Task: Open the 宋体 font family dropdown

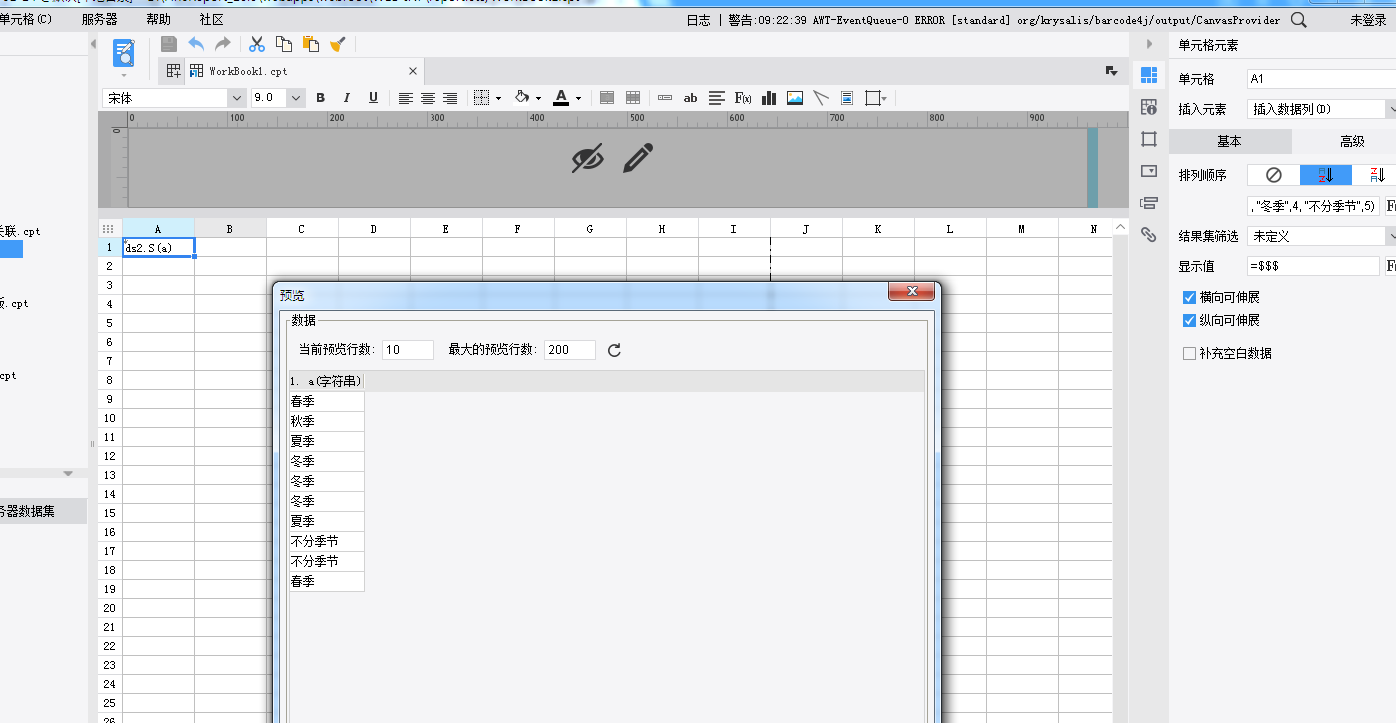Action: pyautogui.click(x=237, y=98)
